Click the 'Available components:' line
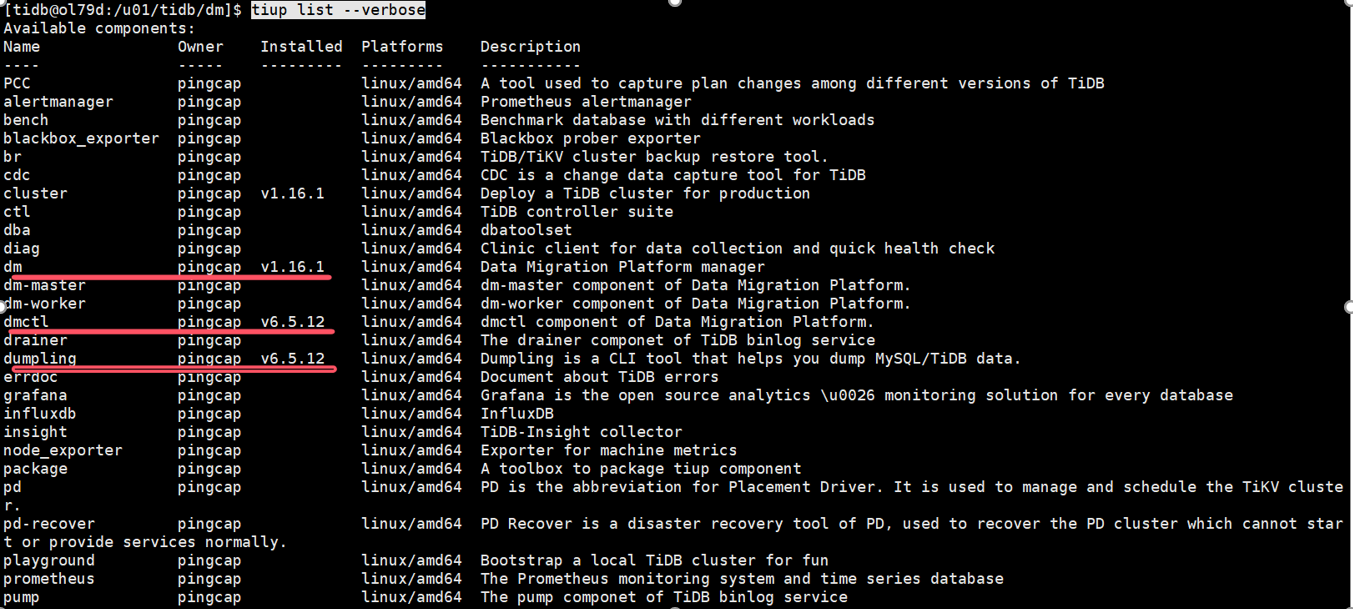Screen dimensions: 1353x609 click(x=99, y=28)
